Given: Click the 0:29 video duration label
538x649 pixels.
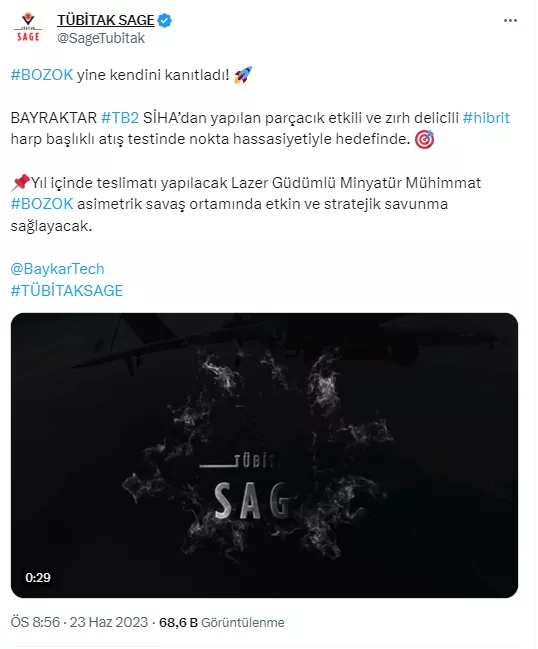Looking at the screenshot, I should point(38,577).
